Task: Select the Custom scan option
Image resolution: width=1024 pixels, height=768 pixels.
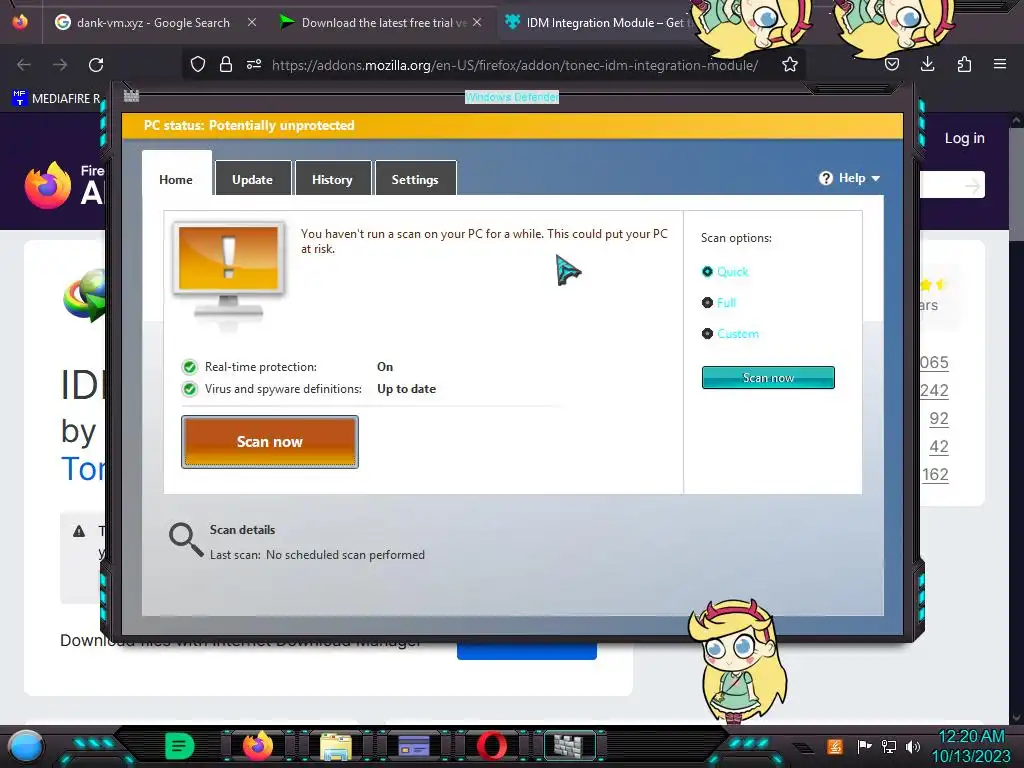Action: point(730,334)
